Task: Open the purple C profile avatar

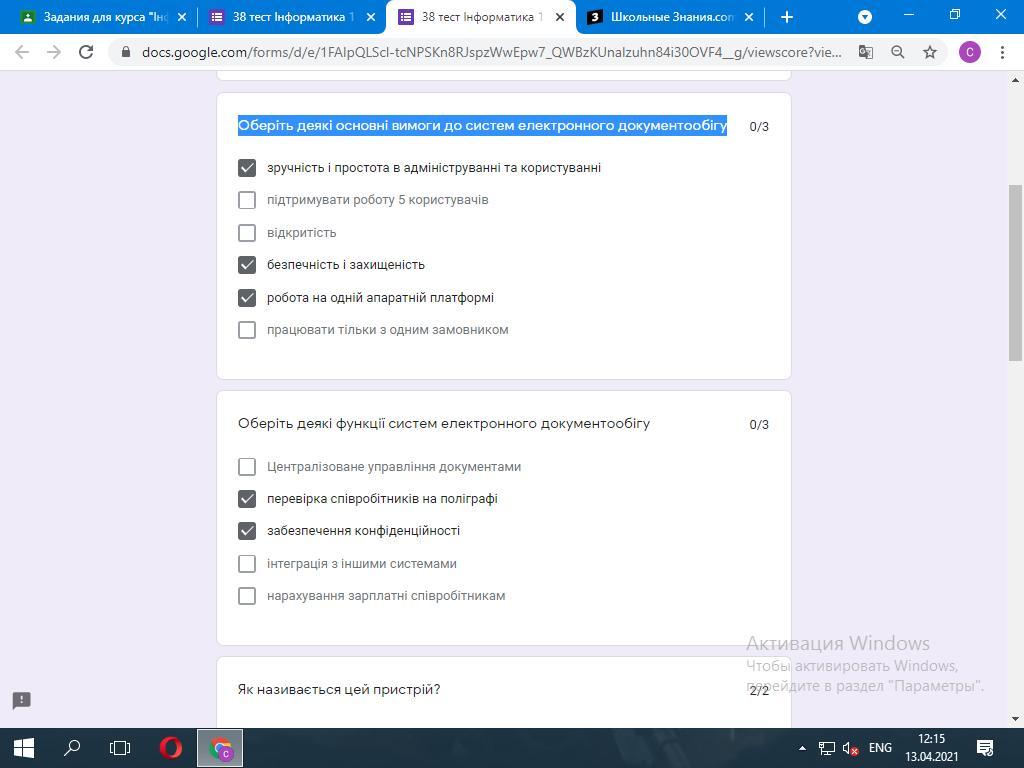Action: tap(970, 52)
